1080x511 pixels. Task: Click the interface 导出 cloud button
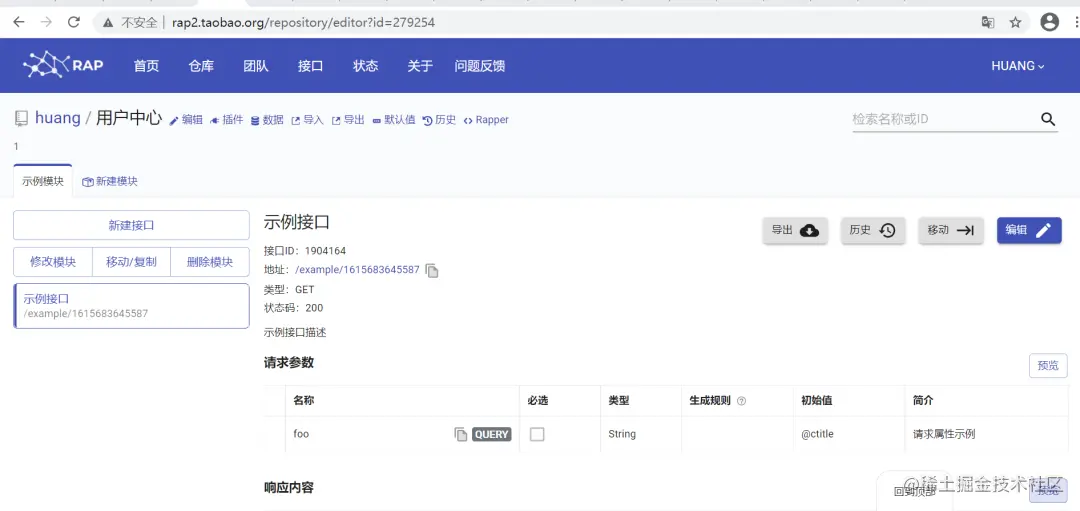795,231
